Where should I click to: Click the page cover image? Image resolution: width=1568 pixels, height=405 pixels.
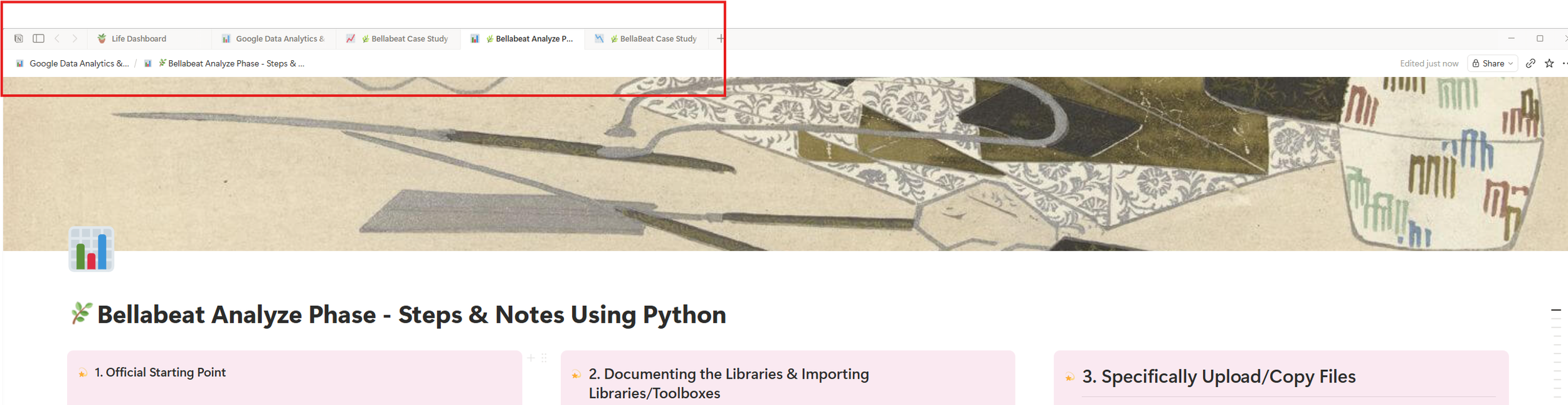point(784,164)
